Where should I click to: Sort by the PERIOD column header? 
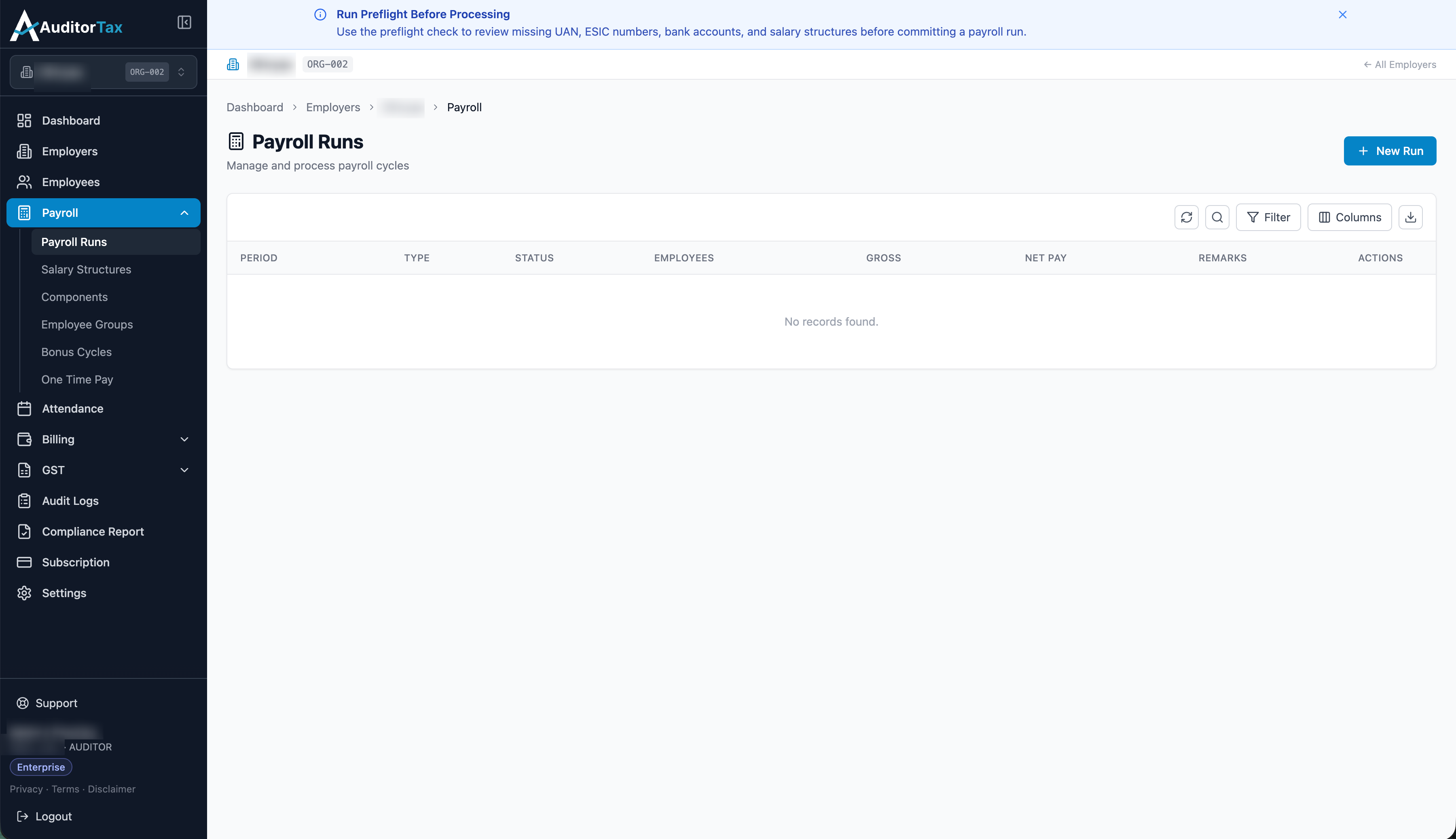coord(258,258)
